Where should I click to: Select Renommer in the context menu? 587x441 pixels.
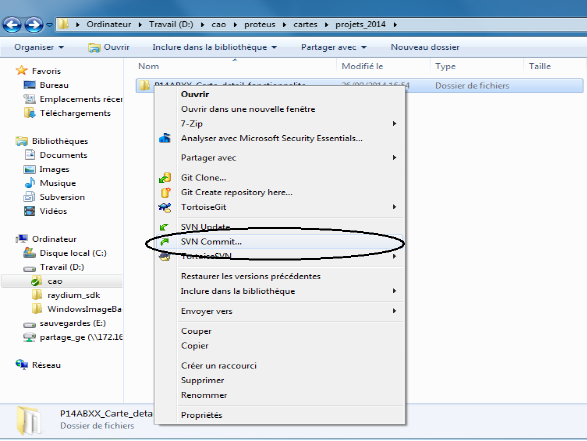(204, 395)
